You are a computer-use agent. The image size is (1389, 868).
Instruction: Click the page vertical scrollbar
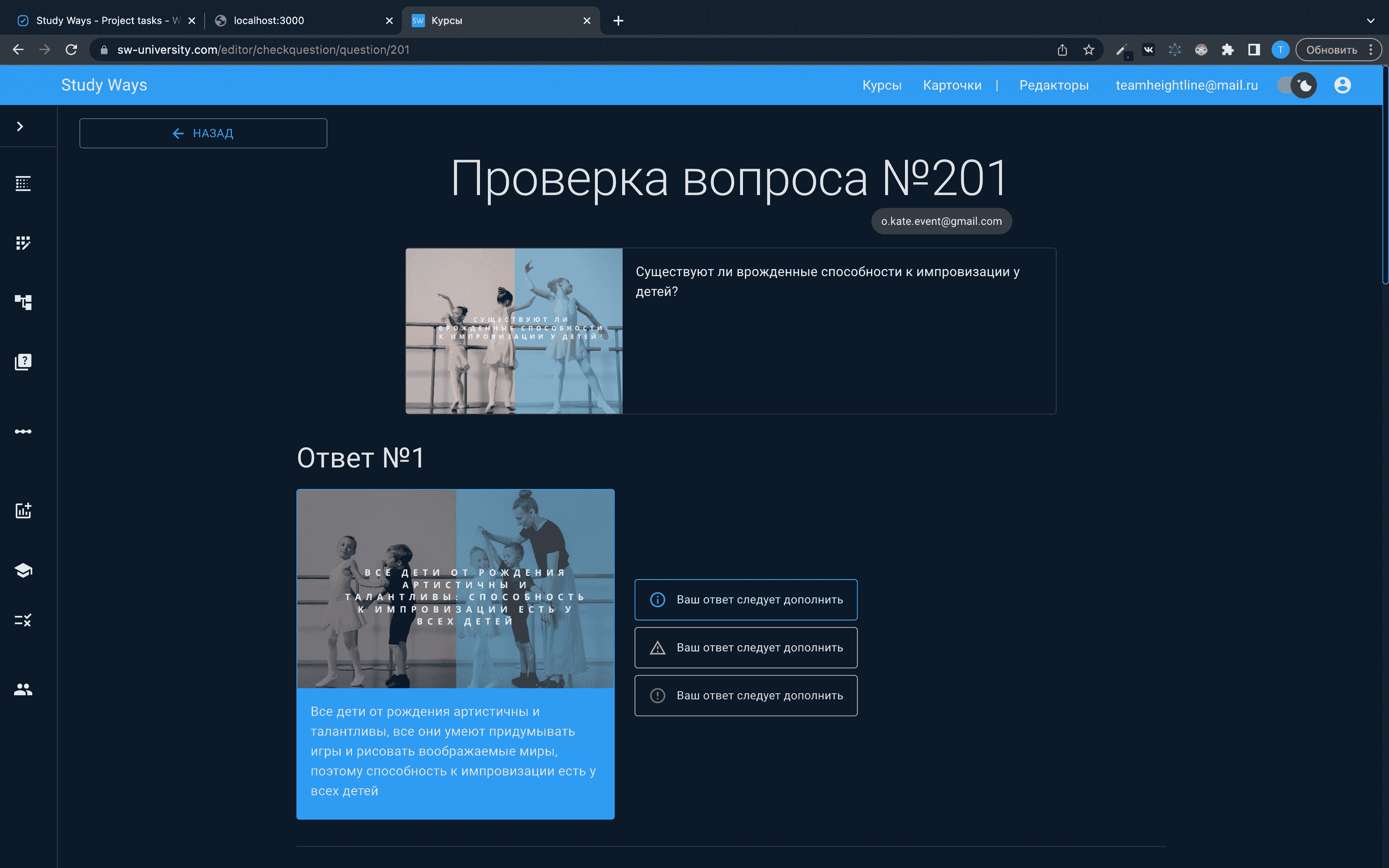coord(1385,175)
